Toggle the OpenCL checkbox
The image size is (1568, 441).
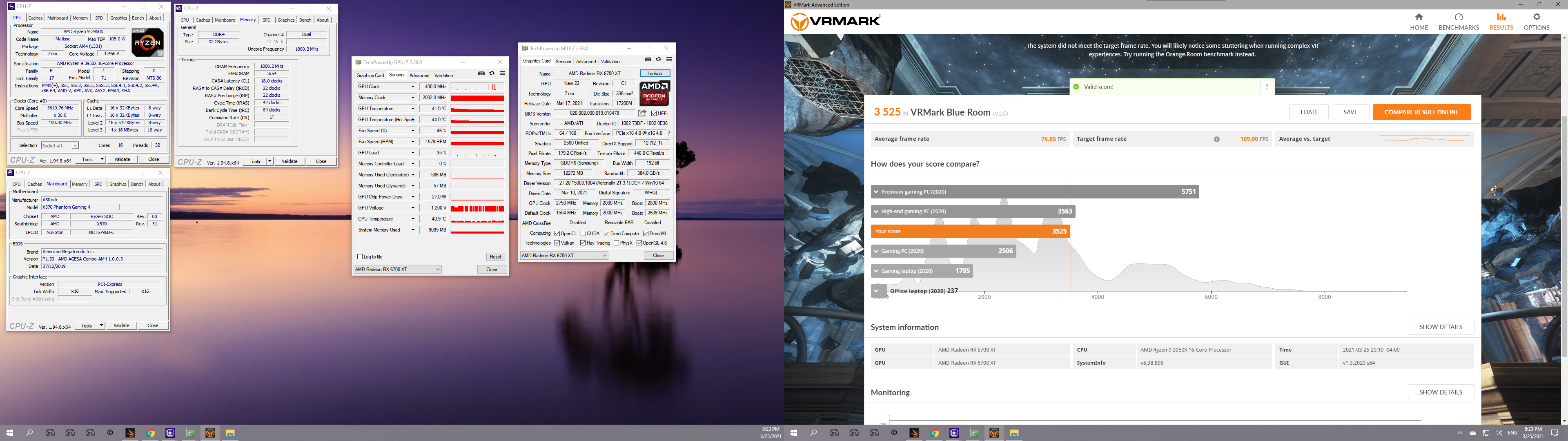[x=557, y=233]
